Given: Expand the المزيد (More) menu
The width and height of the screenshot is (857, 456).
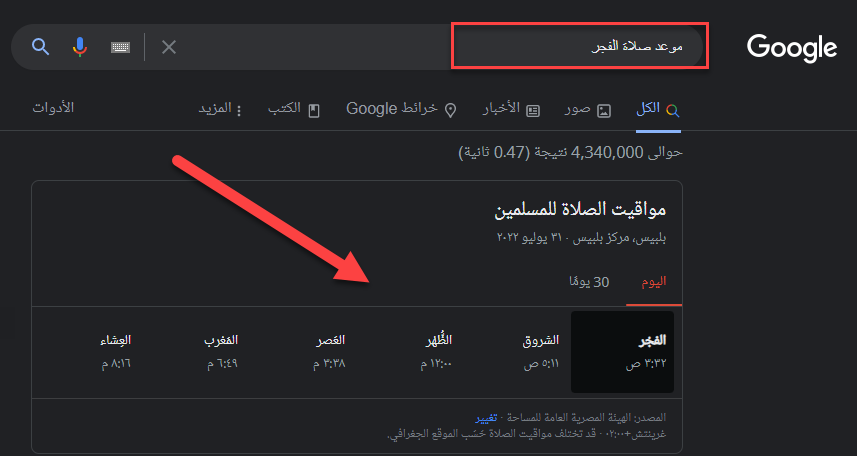Looking at the screenshot, I should click(x=220, y=109).
